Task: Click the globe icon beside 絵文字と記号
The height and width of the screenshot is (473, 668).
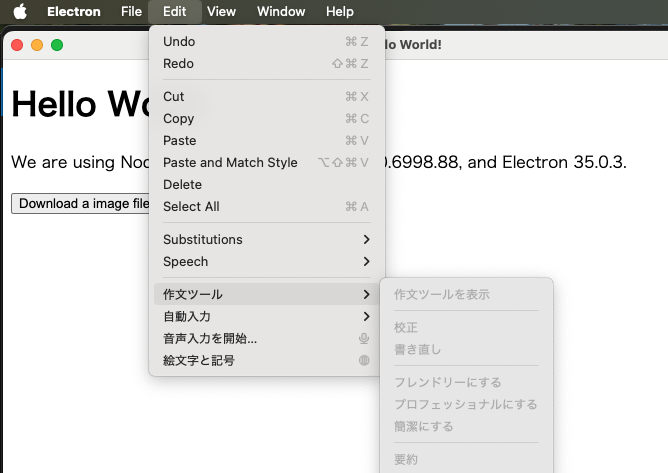Action: pyautogui.click(x=364, y=361)
